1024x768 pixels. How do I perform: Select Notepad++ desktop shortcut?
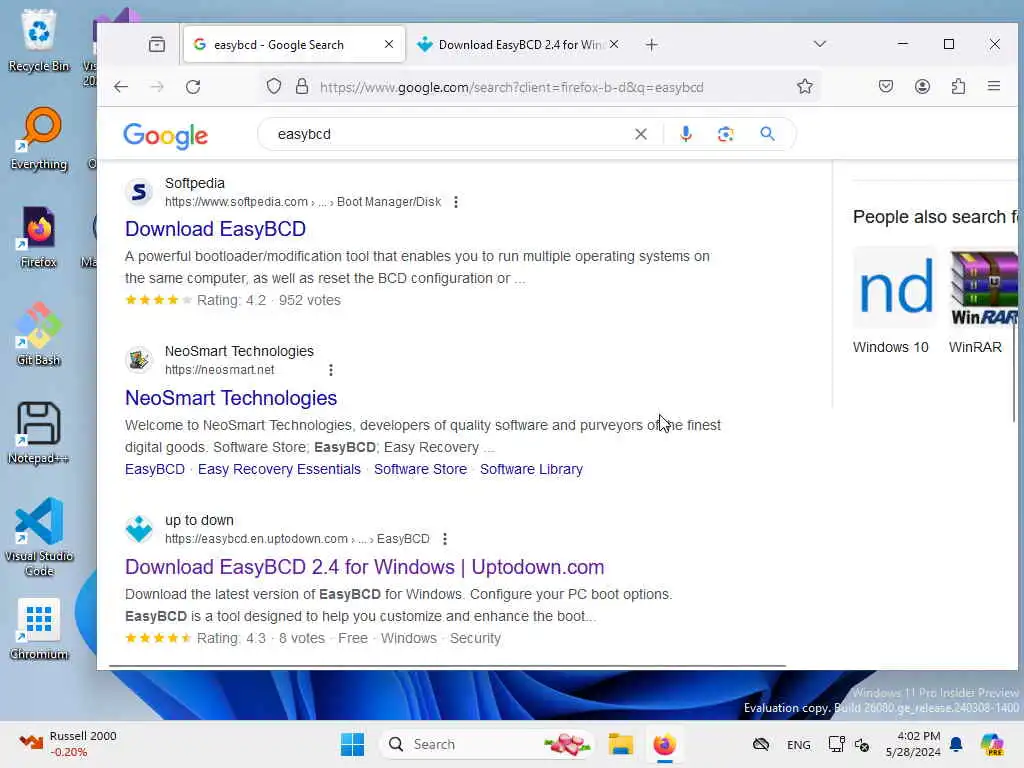pyautogui.click(x=39, y=432)
